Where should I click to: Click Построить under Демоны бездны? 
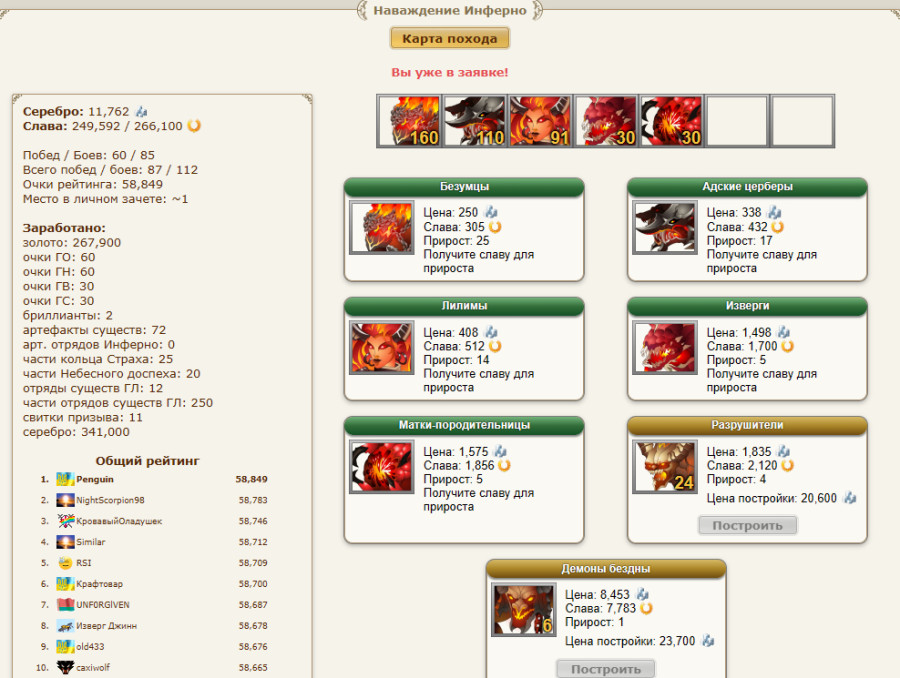point(606,669)
